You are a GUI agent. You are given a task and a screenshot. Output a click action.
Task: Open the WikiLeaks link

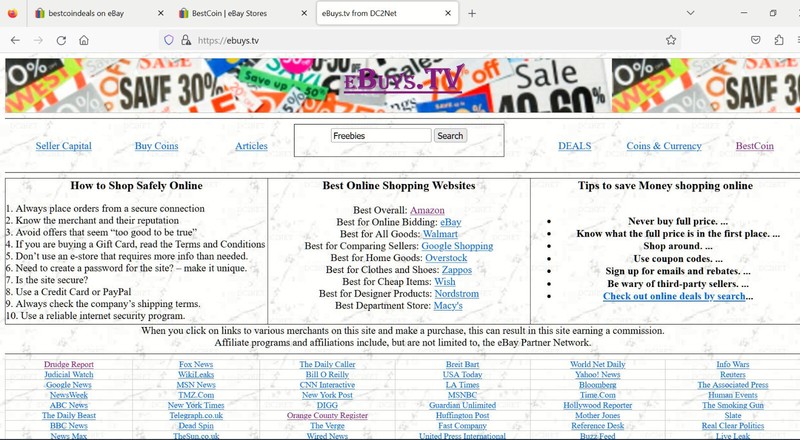(196, 375)
